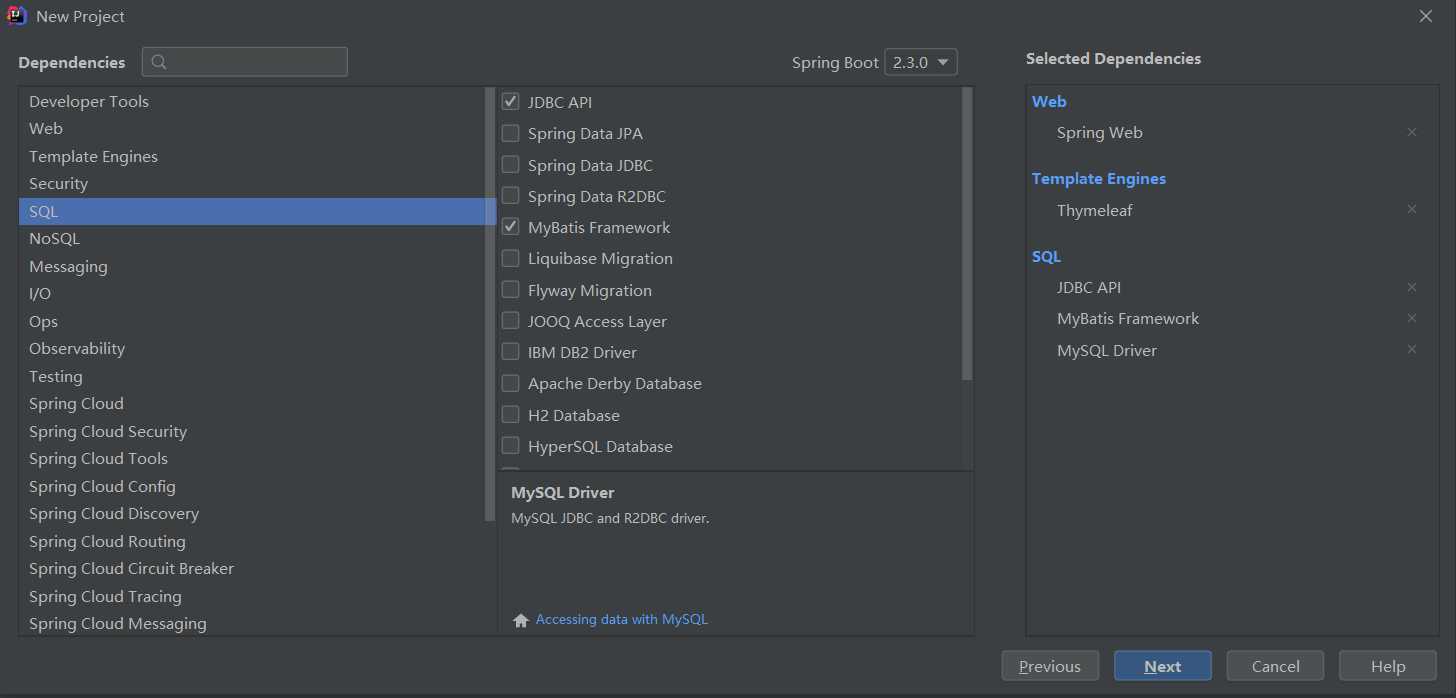Viewport: 1456px width, 698px height.
Task: Check Spring Data JDBC
Action: pos(510,165)
